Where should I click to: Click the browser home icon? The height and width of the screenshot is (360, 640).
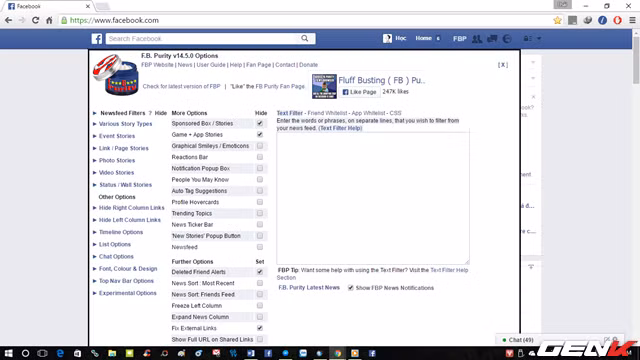pos(49,20)
